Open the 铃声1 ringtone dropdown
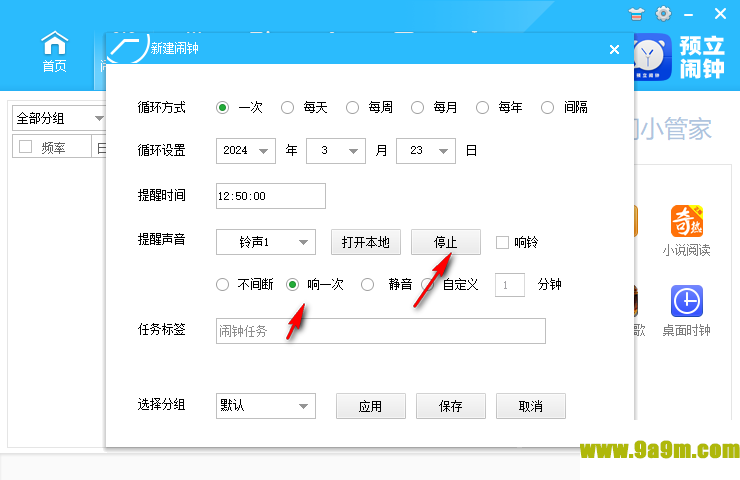The image size is (740, 480). tap(266, 242)
